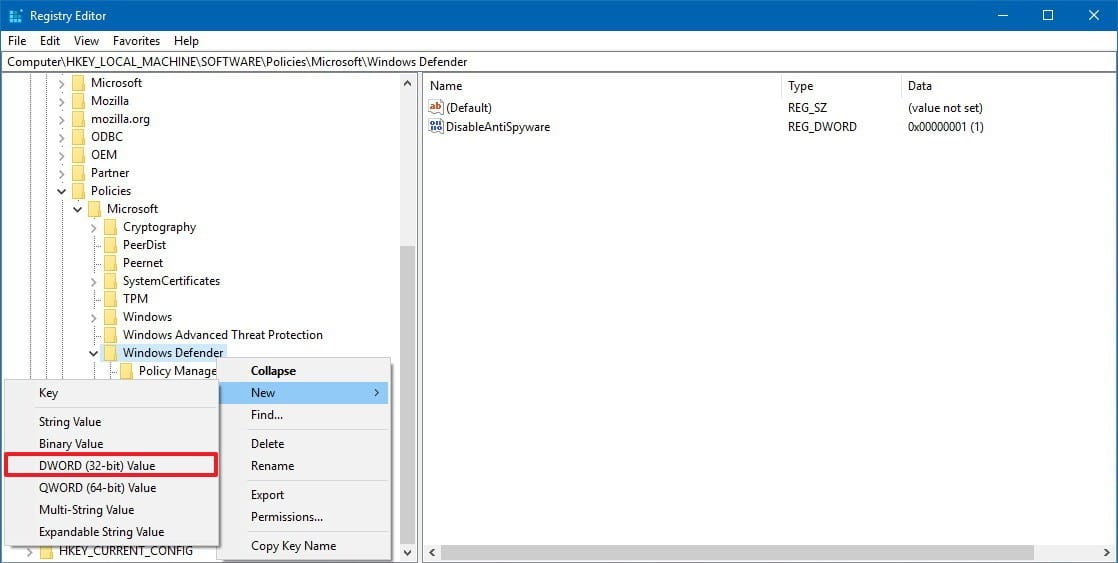Open the New submenu entry
The height and width of the screenshot is (563, 1118).
[x=304, y=393]
